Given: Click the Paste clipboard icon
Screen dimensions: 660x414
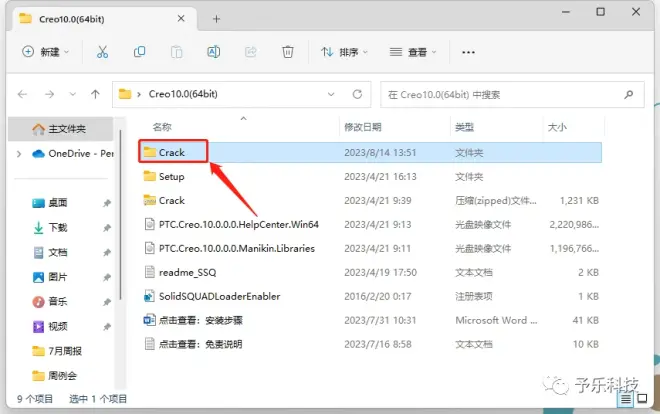Looking at the screenshot, I should [176, 52].
